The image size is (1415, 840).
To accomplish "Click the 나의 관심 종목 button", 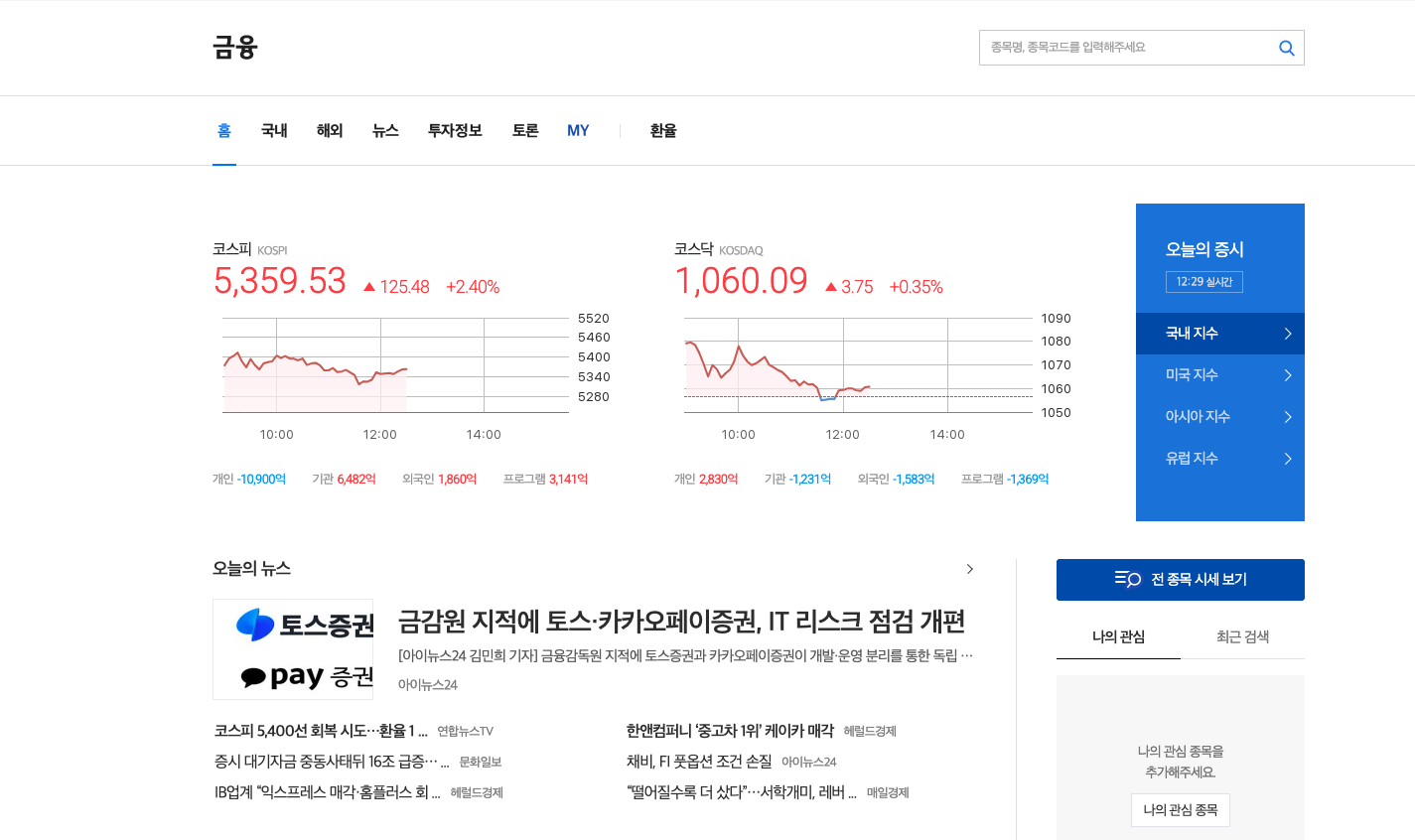I will click(1180, 809).
